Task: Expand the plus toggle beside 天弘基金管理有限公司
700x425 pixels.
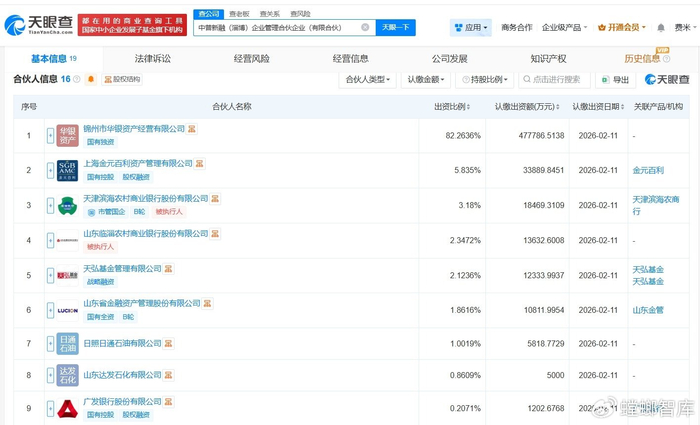Action: coord(50,275)
